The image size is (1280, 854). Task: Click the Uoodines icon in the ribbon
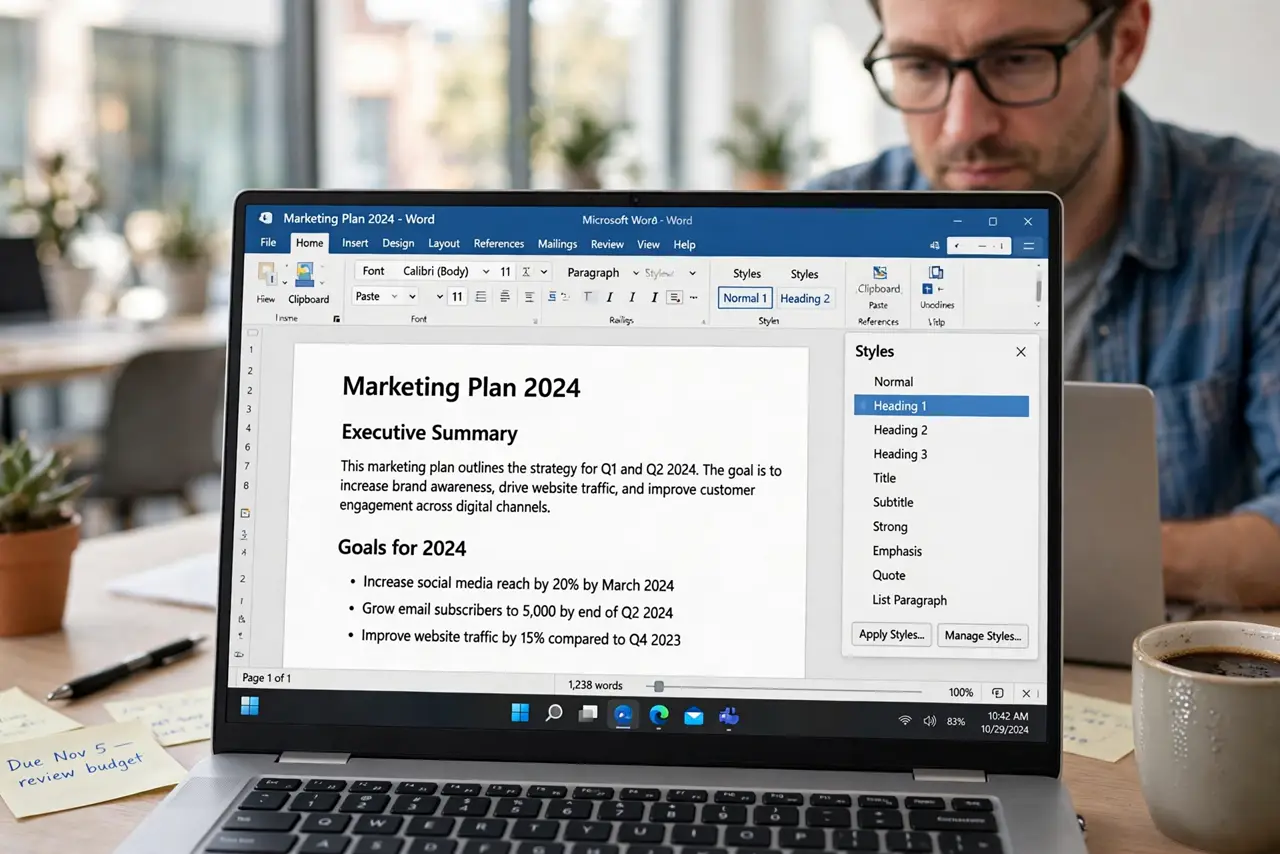[936, 272]
